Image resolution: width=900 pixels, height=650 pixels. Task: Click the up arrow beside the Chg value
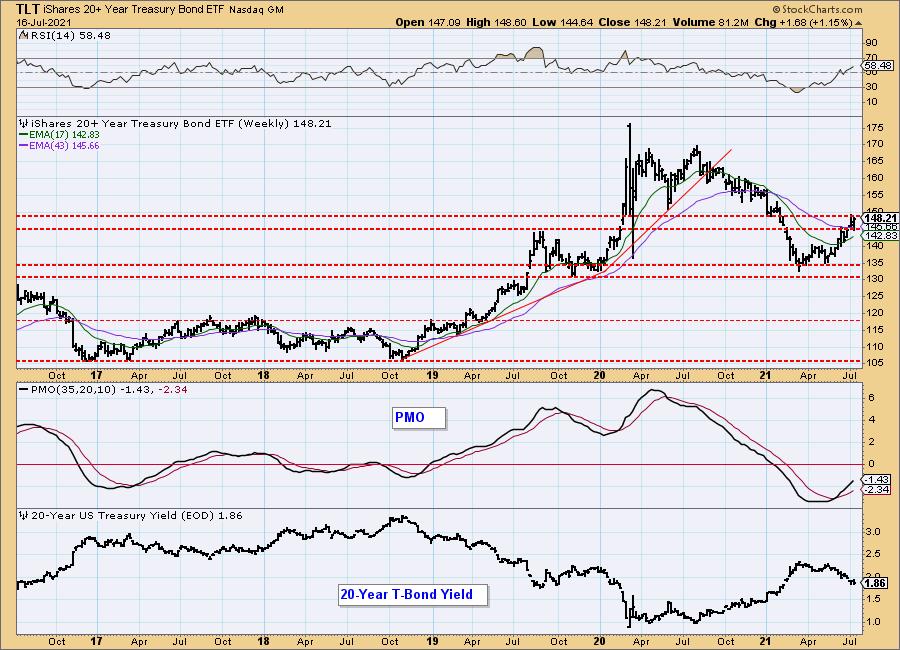pyautogui.click(x=859, y=23)
